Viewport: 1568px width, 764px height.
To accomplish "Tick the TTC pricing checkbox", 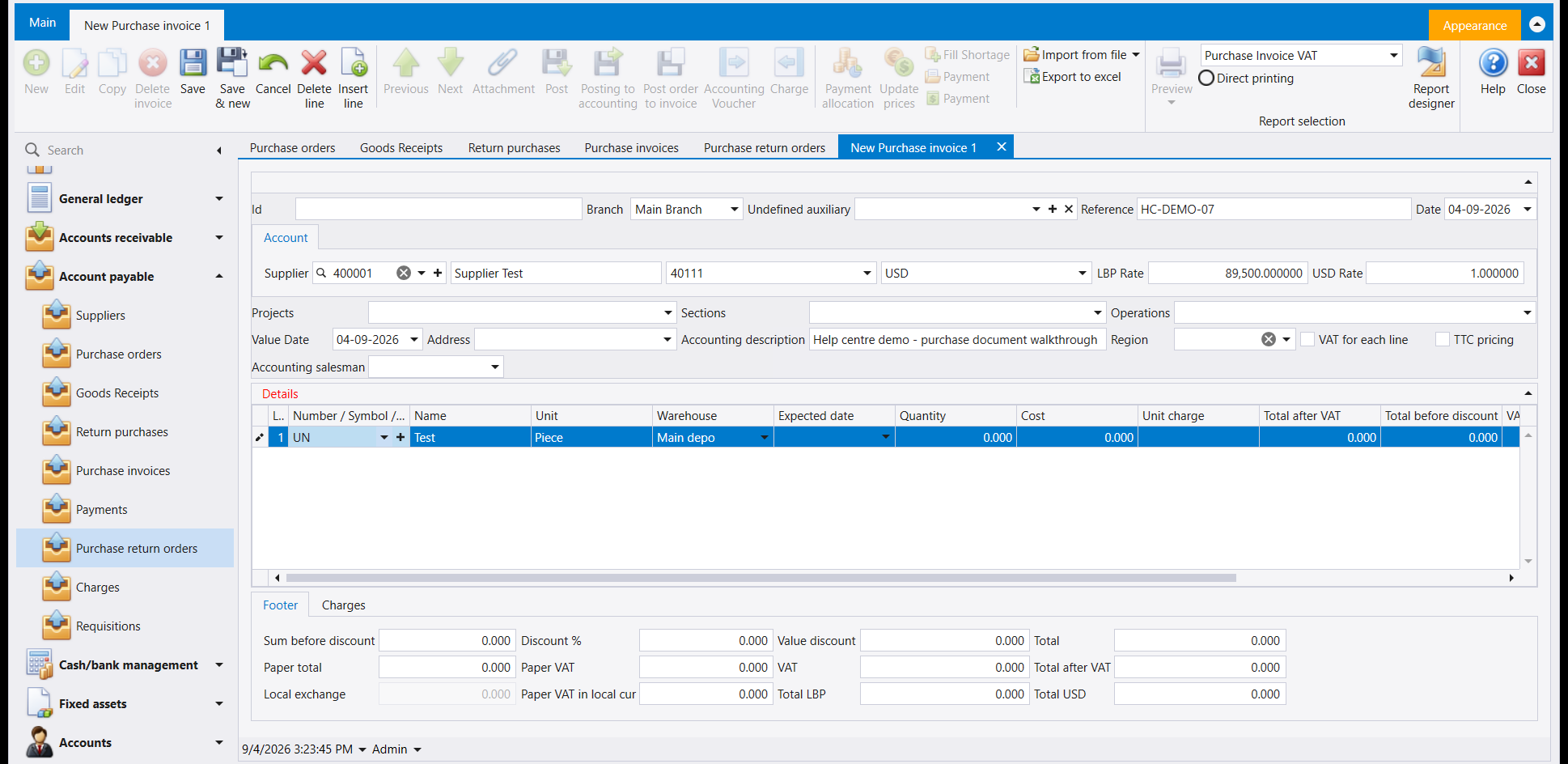I will 1443,340.
